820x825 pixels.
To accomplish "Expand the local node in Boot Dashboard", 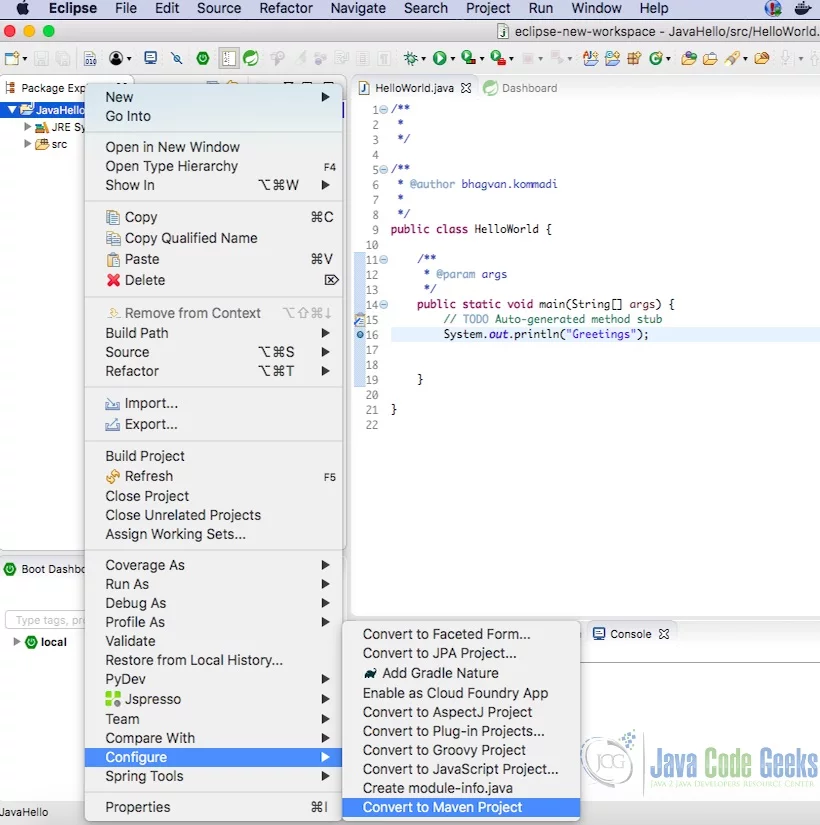I will 17,641.
